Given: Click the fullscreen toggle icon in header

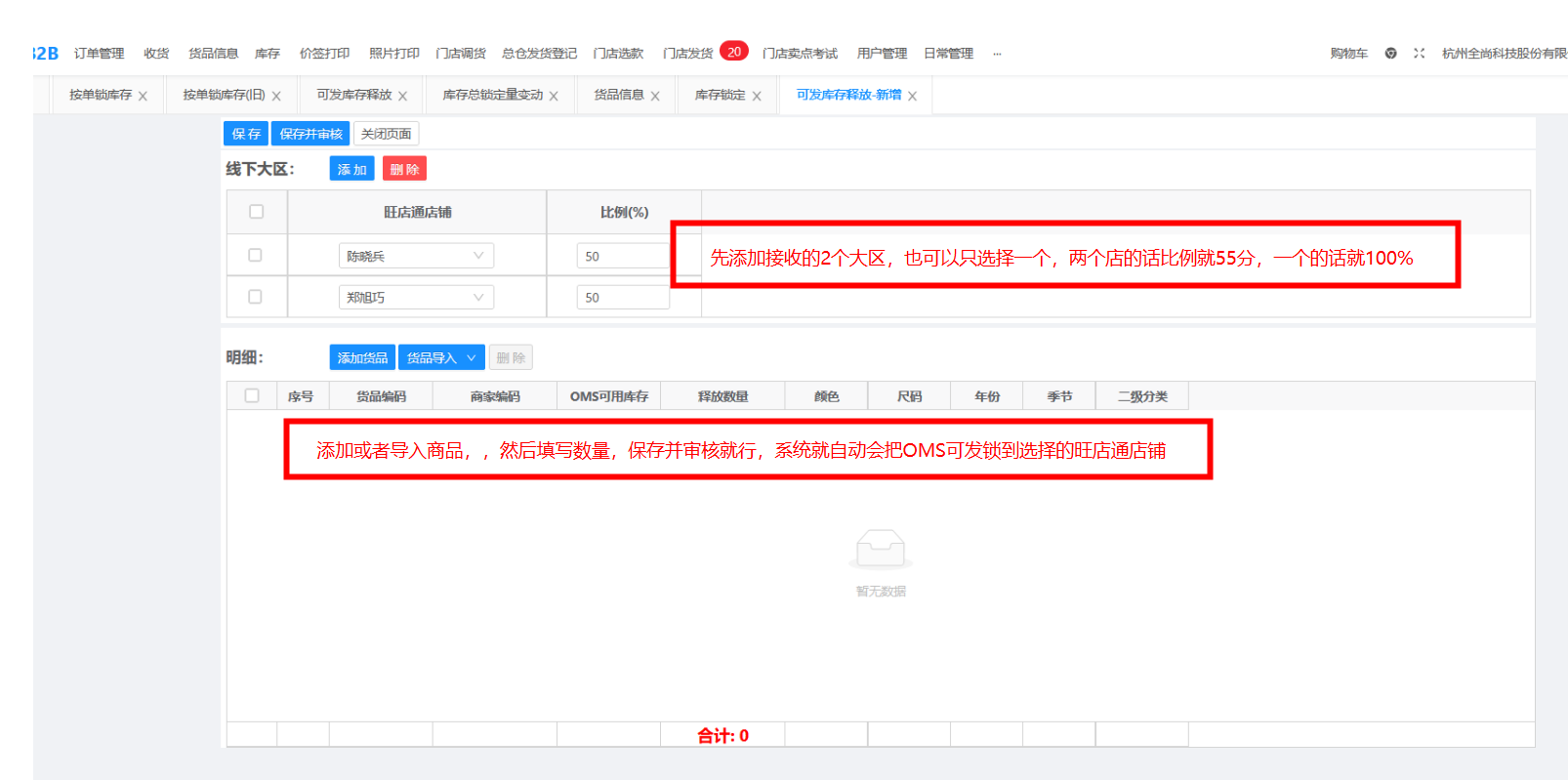Looking at the screenshot, I should (1419, 54).
